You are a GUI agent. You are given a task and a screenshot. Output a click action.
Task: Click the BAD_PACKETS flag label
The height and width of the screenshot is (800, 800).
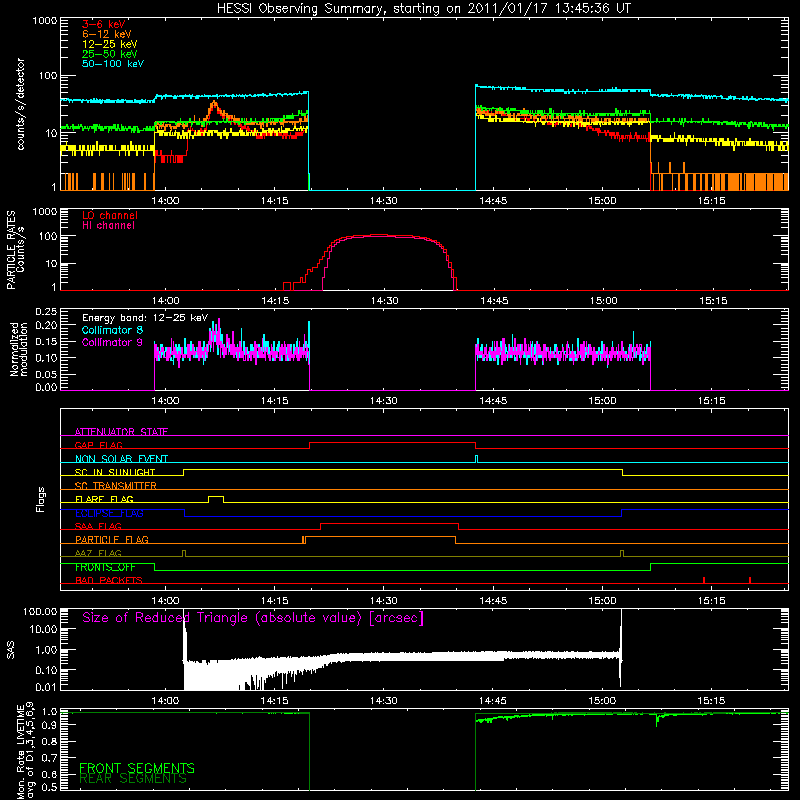pos(109,580)
